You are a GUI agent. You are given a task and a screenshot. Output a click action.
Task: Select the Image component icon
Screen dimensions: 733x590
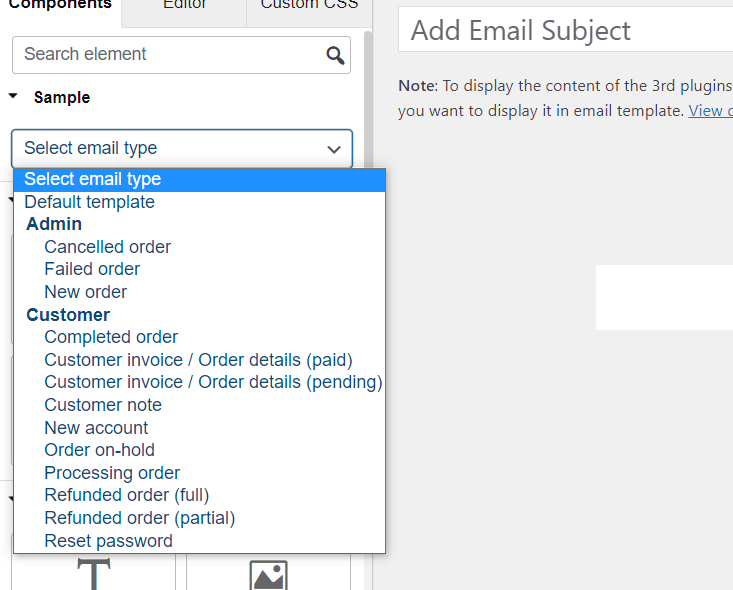[x=268, y=575]
